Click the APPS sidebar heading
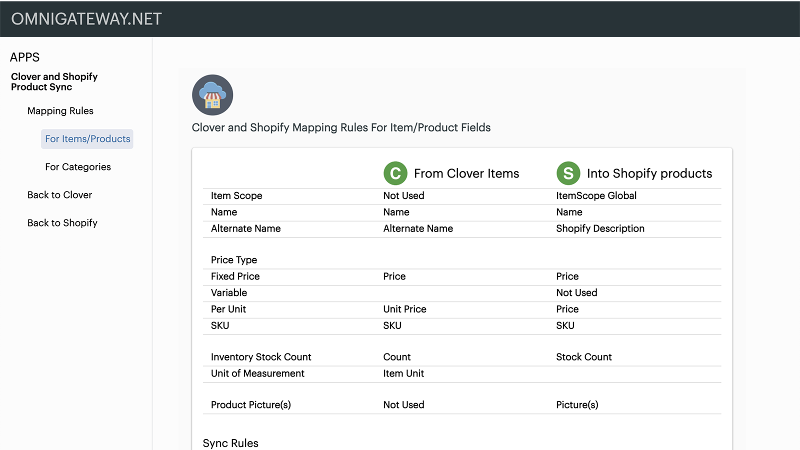Viewport: 800px width, 450px height. click(24, 57)
